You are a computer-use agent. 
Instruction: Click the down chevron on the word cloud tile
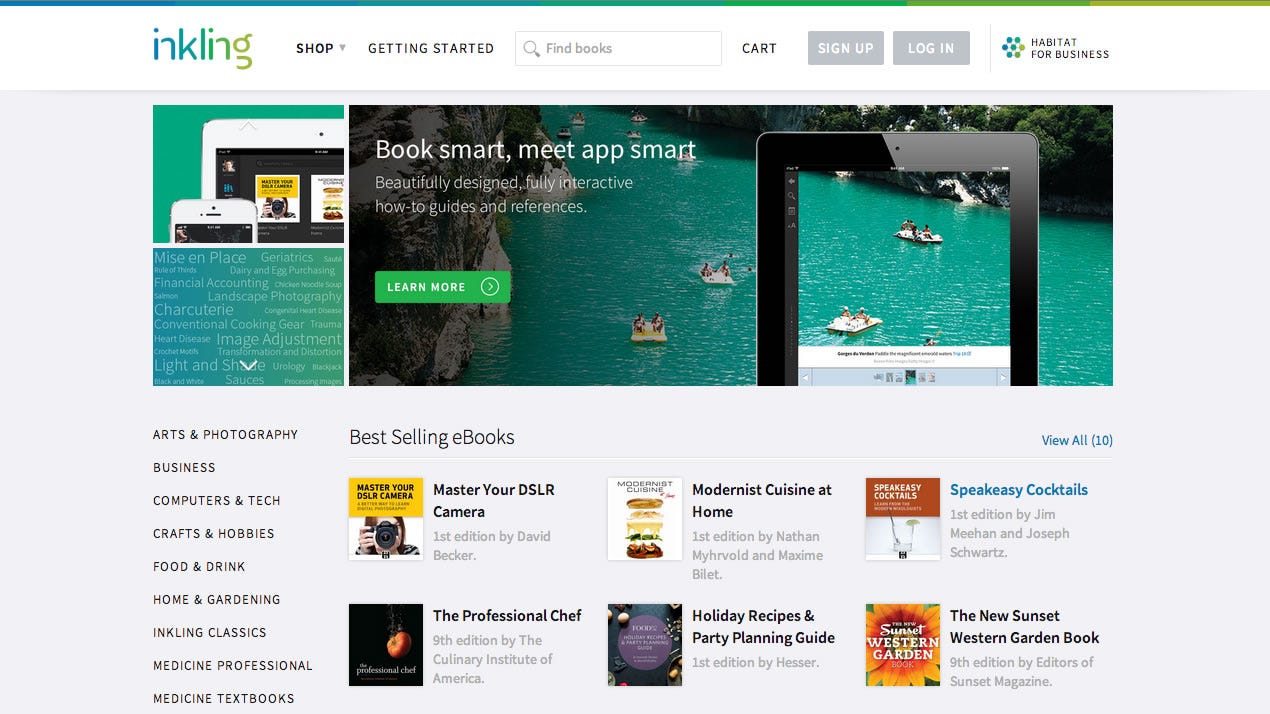click(x=248, y=366)
